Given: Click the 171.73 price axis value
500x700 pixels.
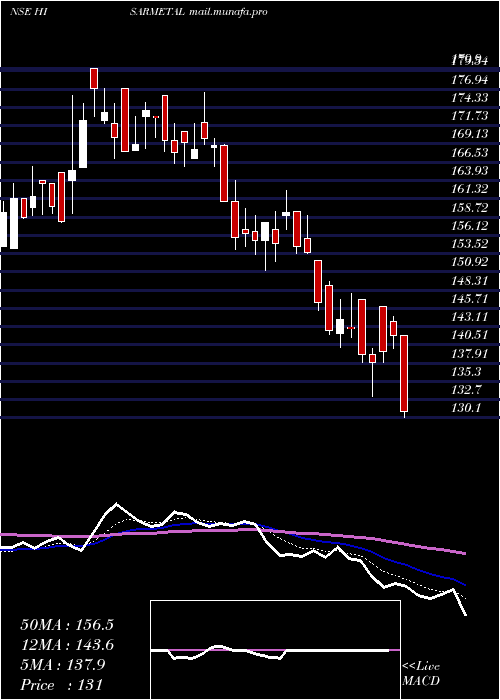Looking at the screenshot, I should coord(469,116).
